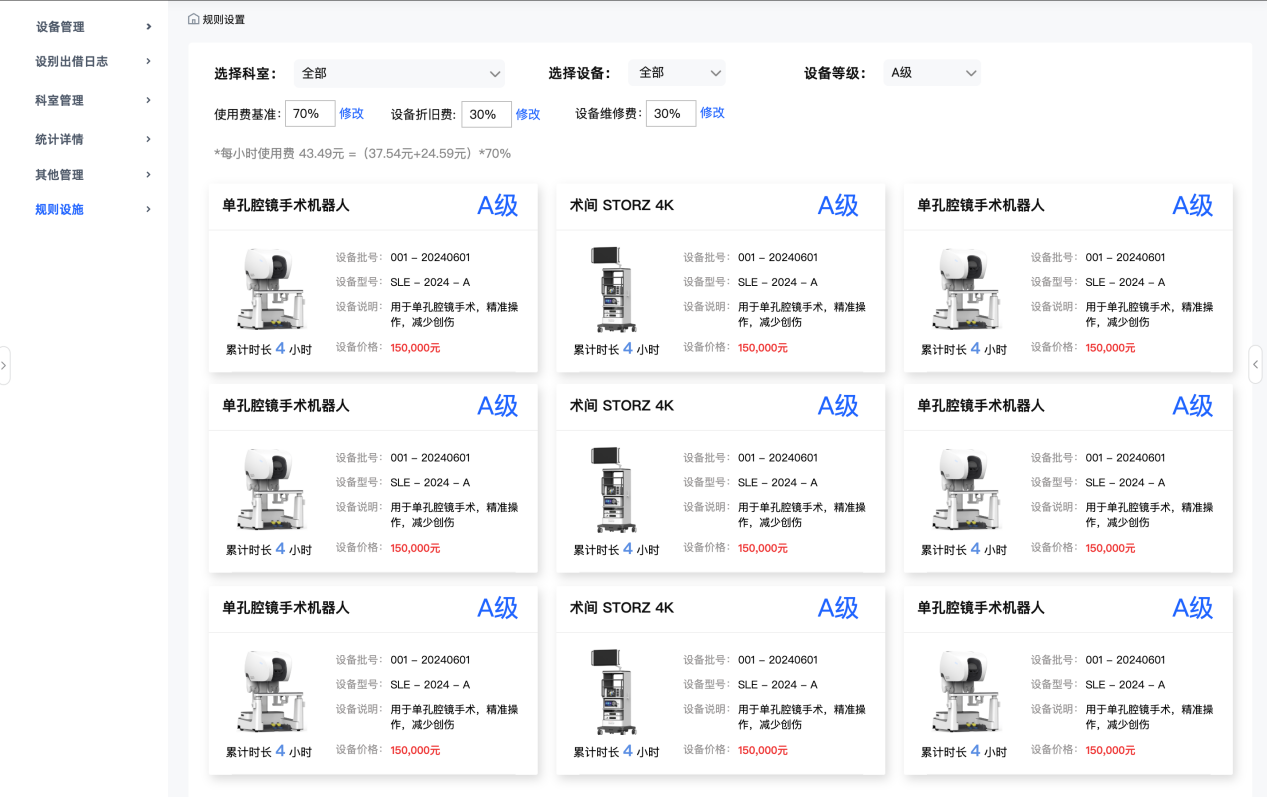Click the A级 badge on first device card
Screen dimensions: 1267x797
497,205
